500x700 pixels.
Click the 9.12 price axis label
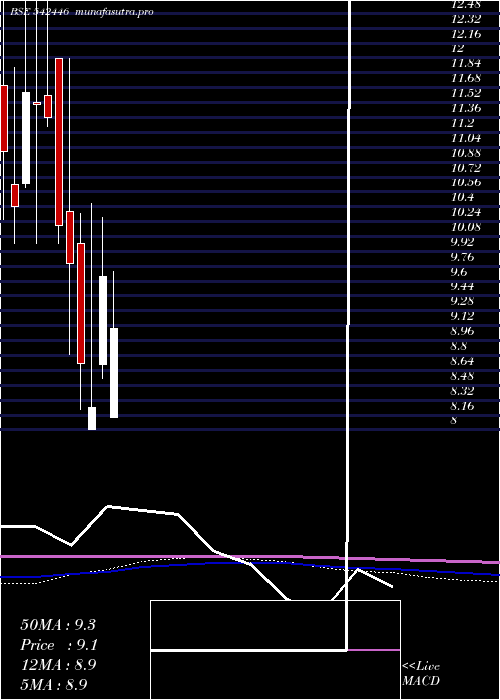463,316
